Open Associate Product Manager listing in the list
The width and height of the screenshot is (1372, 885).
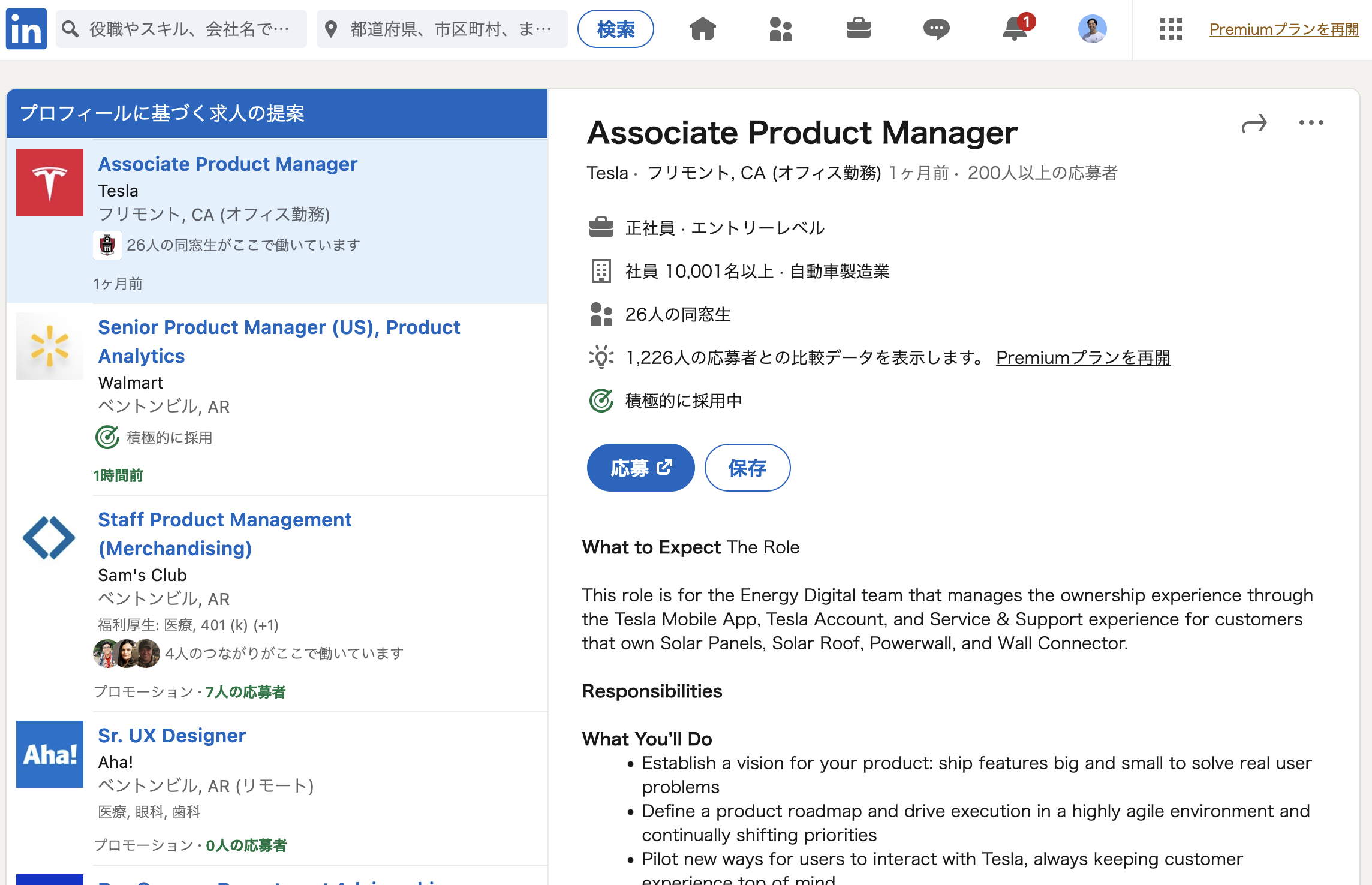(228, 164)
